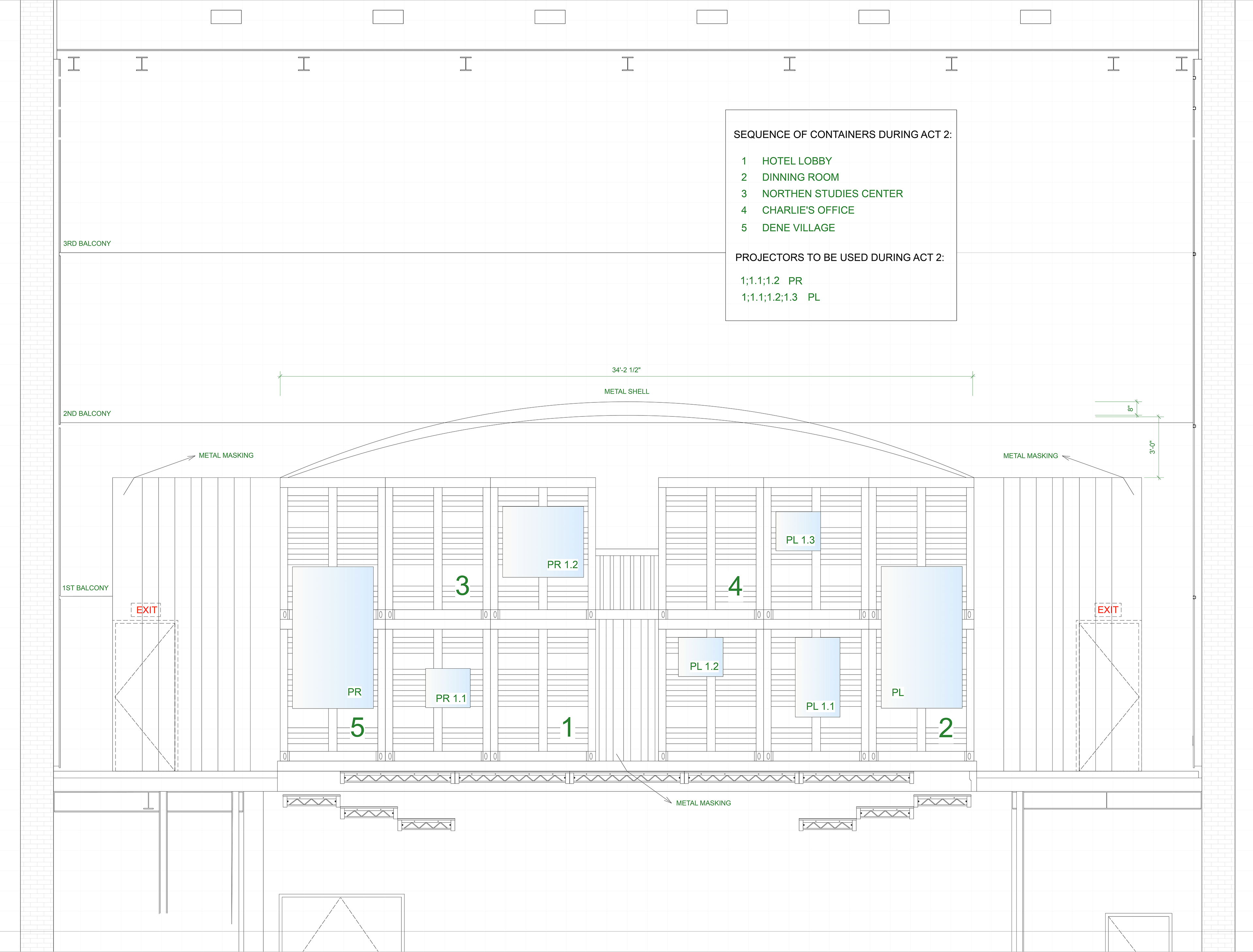The width and height of the screenshot is (1253, 952).
Task: Click the METAL SHELL label
Action: [x=626, y=392]
